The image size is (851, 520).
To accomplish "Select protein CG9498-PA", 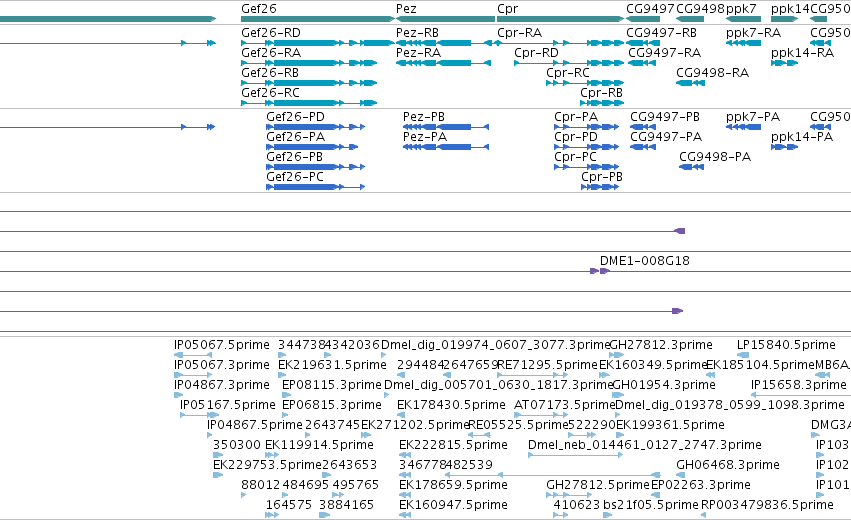I will tap(715, 157).
